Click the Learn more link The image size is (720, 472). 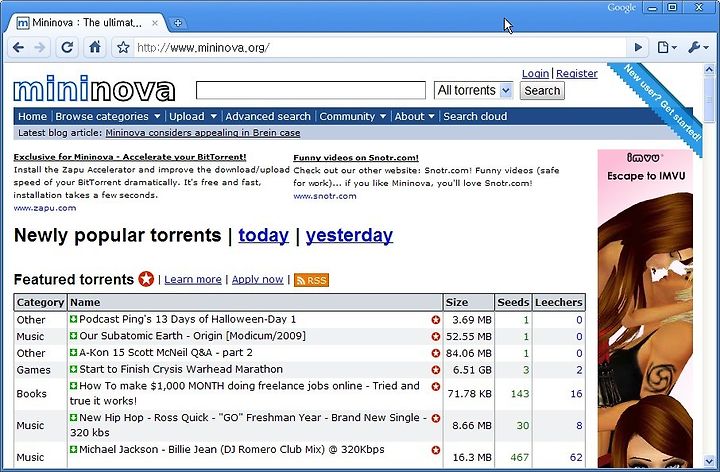coord(193,280)
